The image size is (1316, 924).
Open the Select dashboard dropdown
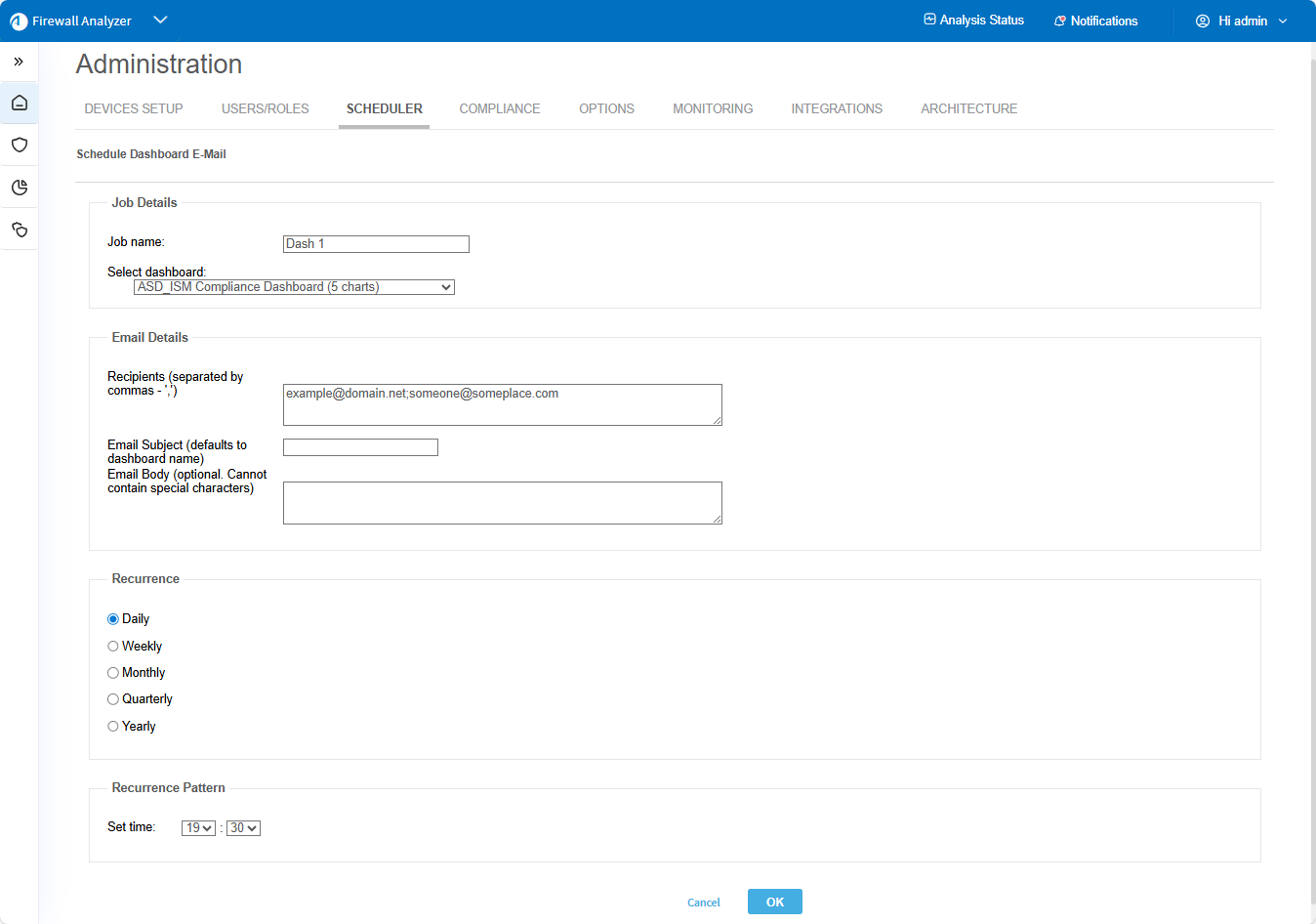tap(294, 287)
